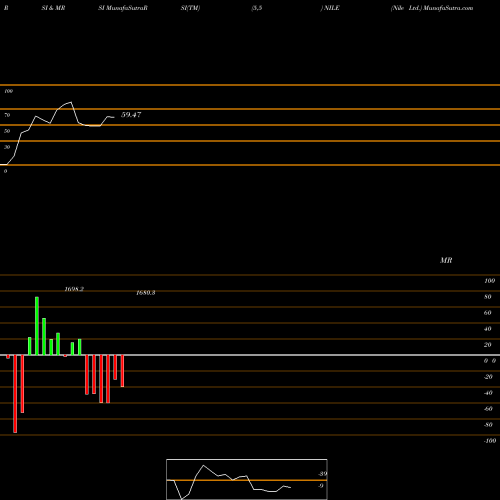Image resolution: width=500 pixels, height=500 pixels.
Task: Click the -39 value in mini chart
Action: [322, 474]
